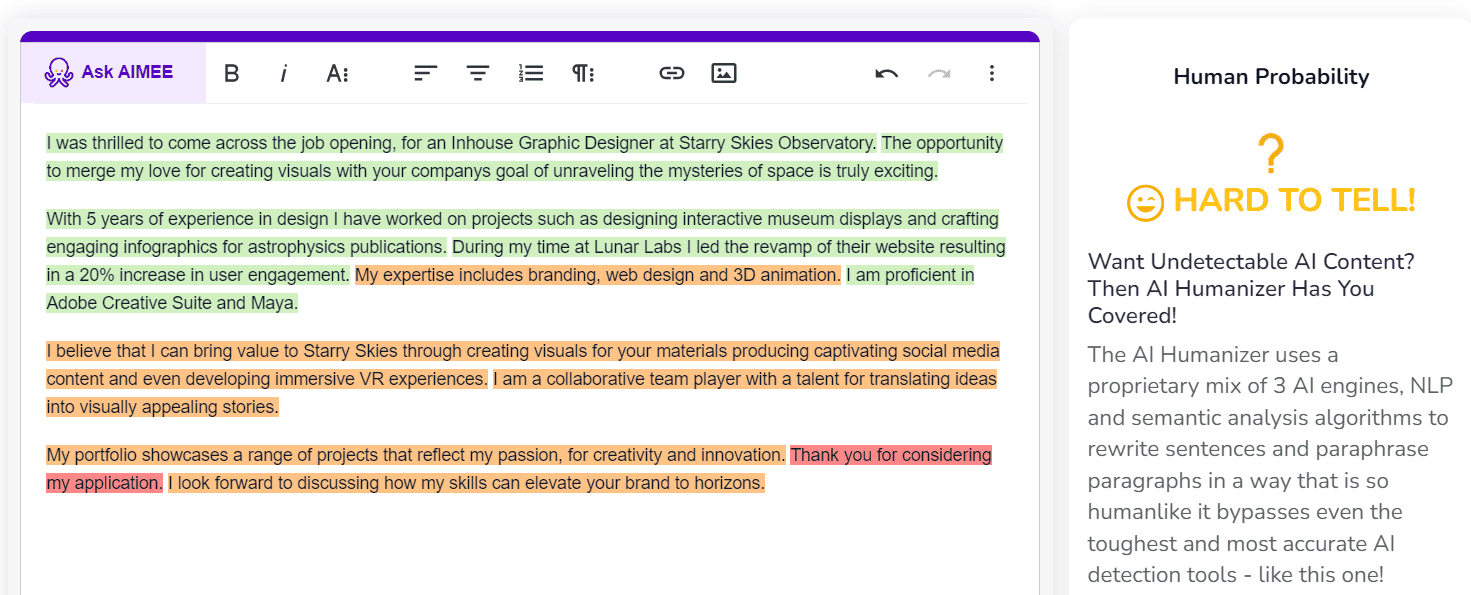Click the red highlighted 'Thank you for considering' sentence

[x=890, y=456]
